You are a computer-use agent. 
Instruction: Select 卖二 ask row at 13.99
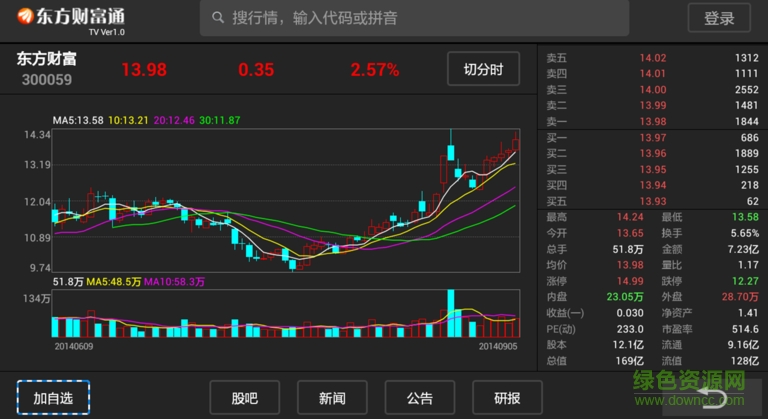click(x=652, y=105)
